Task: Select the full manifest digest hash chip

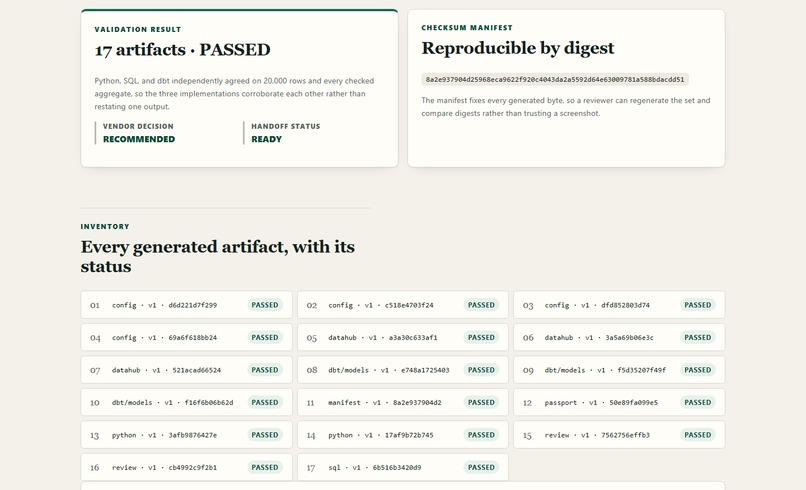Action: point(555,80)
